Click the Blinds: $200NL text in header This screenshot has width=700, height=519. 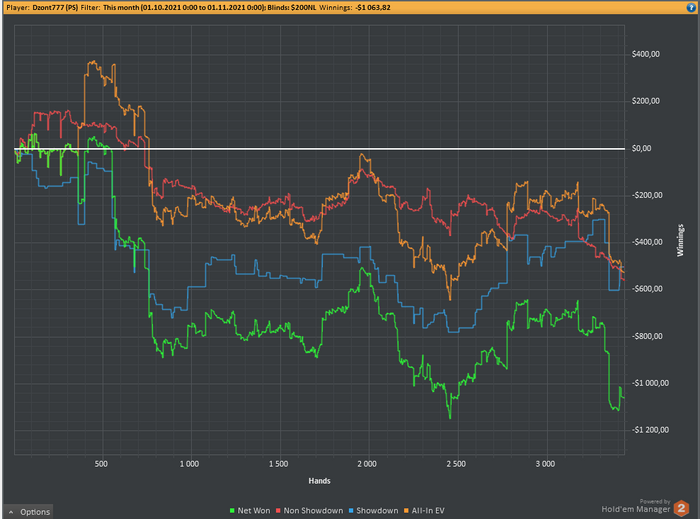point(292,7)
